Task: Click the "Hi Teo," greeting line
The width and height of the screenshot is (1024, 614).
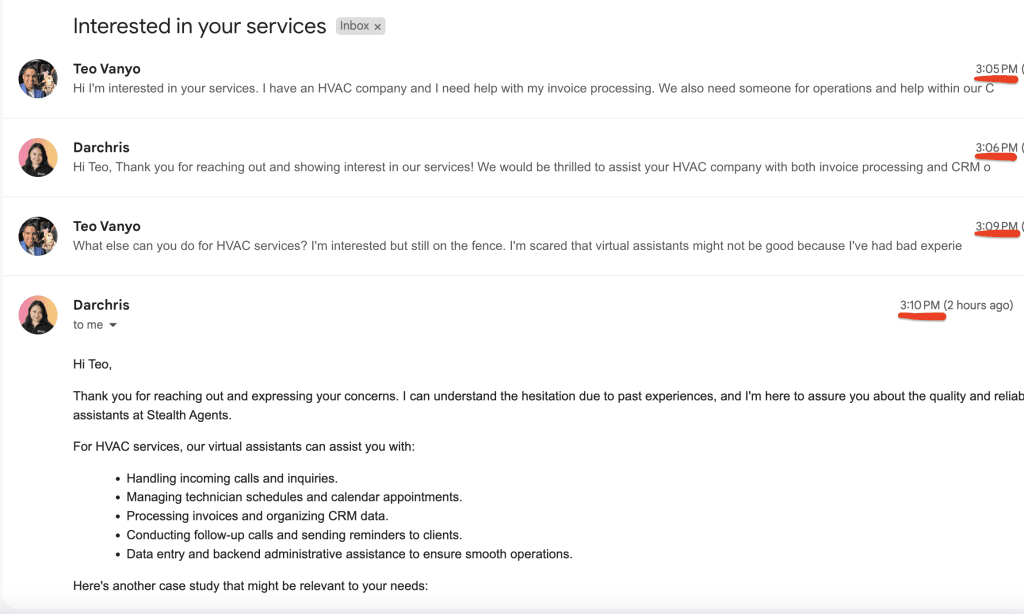Action: coord(93,365)
